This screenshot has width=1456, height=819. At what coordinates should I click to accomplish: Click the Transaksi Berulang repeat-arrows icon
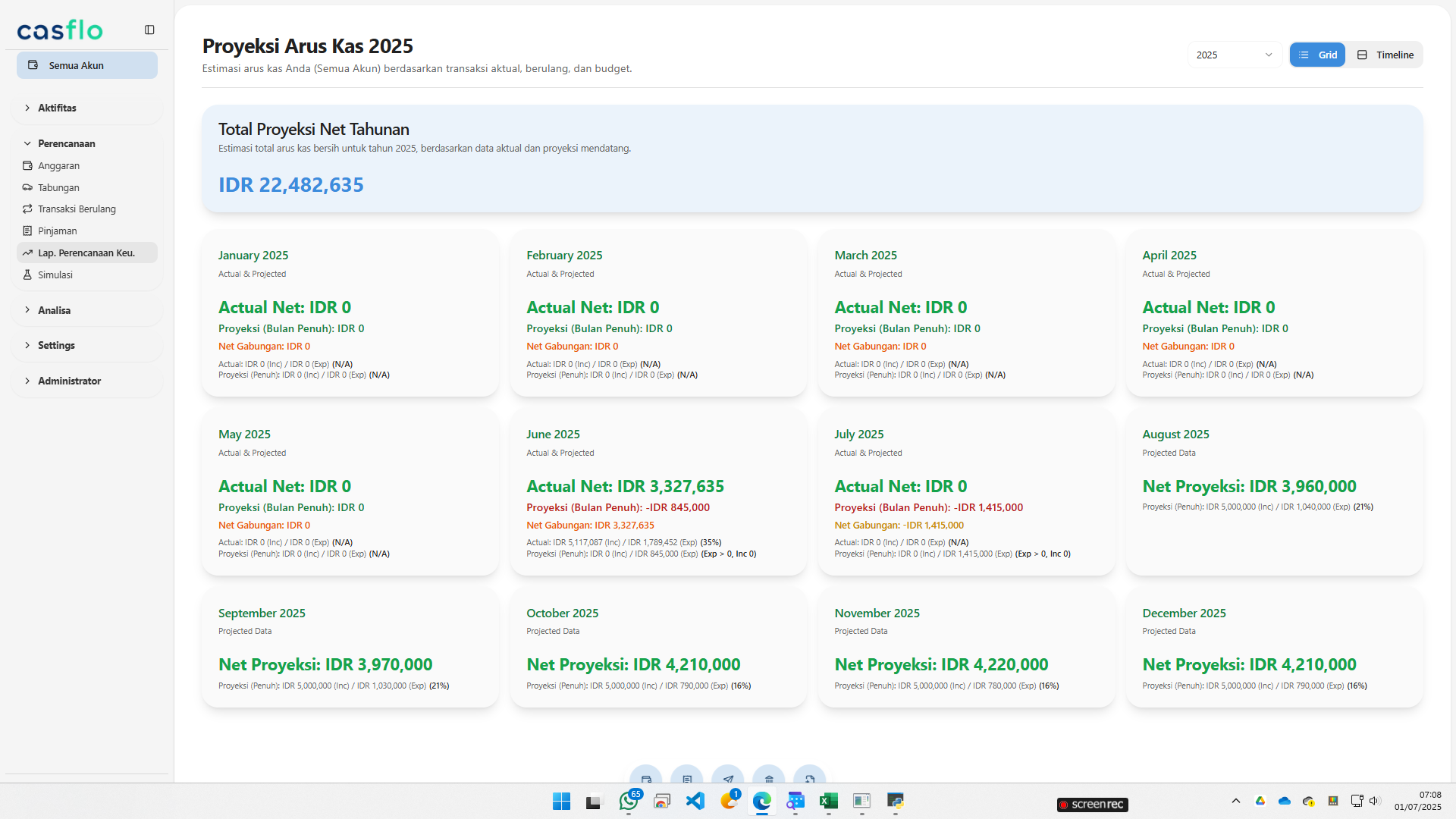[27, 209]
